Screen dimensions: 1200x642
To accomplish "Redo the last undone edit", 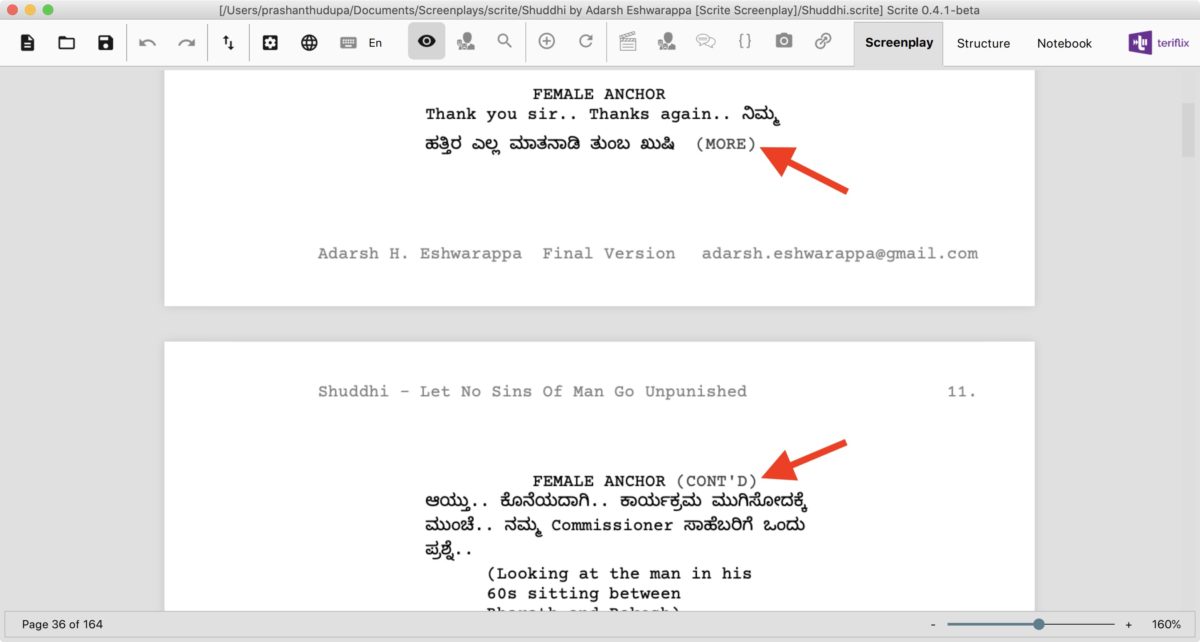I will point(186,43).
